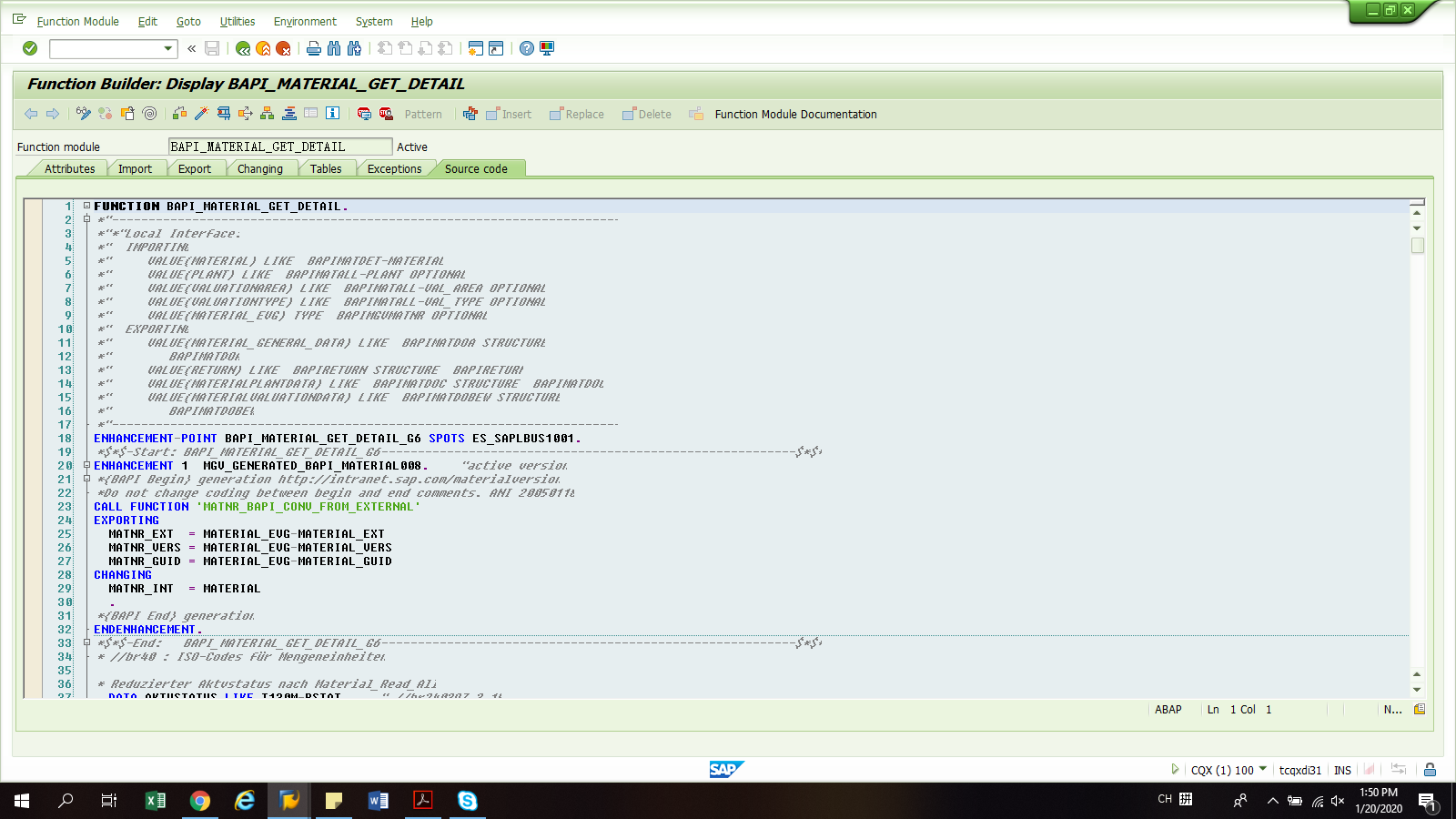
Task: Click the Skype icon on taskbar
Action: [x=467, y=801]
